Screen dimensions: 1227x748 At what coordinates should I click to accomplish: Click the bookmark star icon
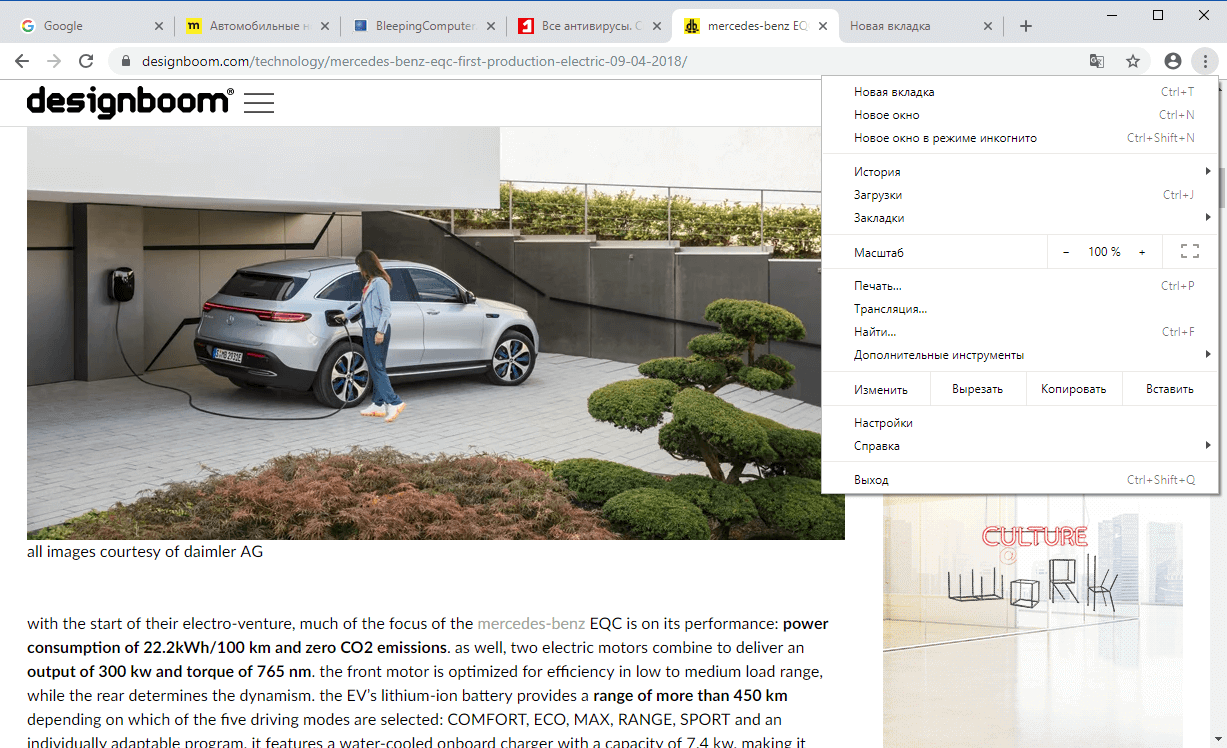[1133, 61]
